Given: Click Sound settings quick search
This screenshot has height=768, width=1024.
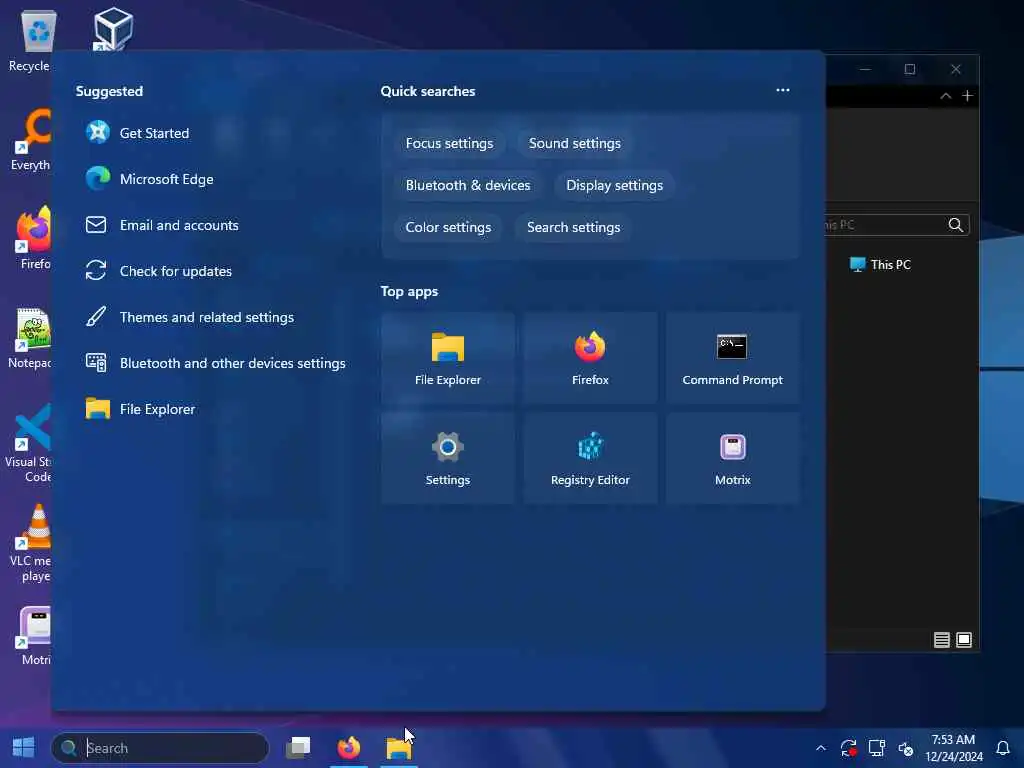Looking at the screenshot, I should pos(575,143).
